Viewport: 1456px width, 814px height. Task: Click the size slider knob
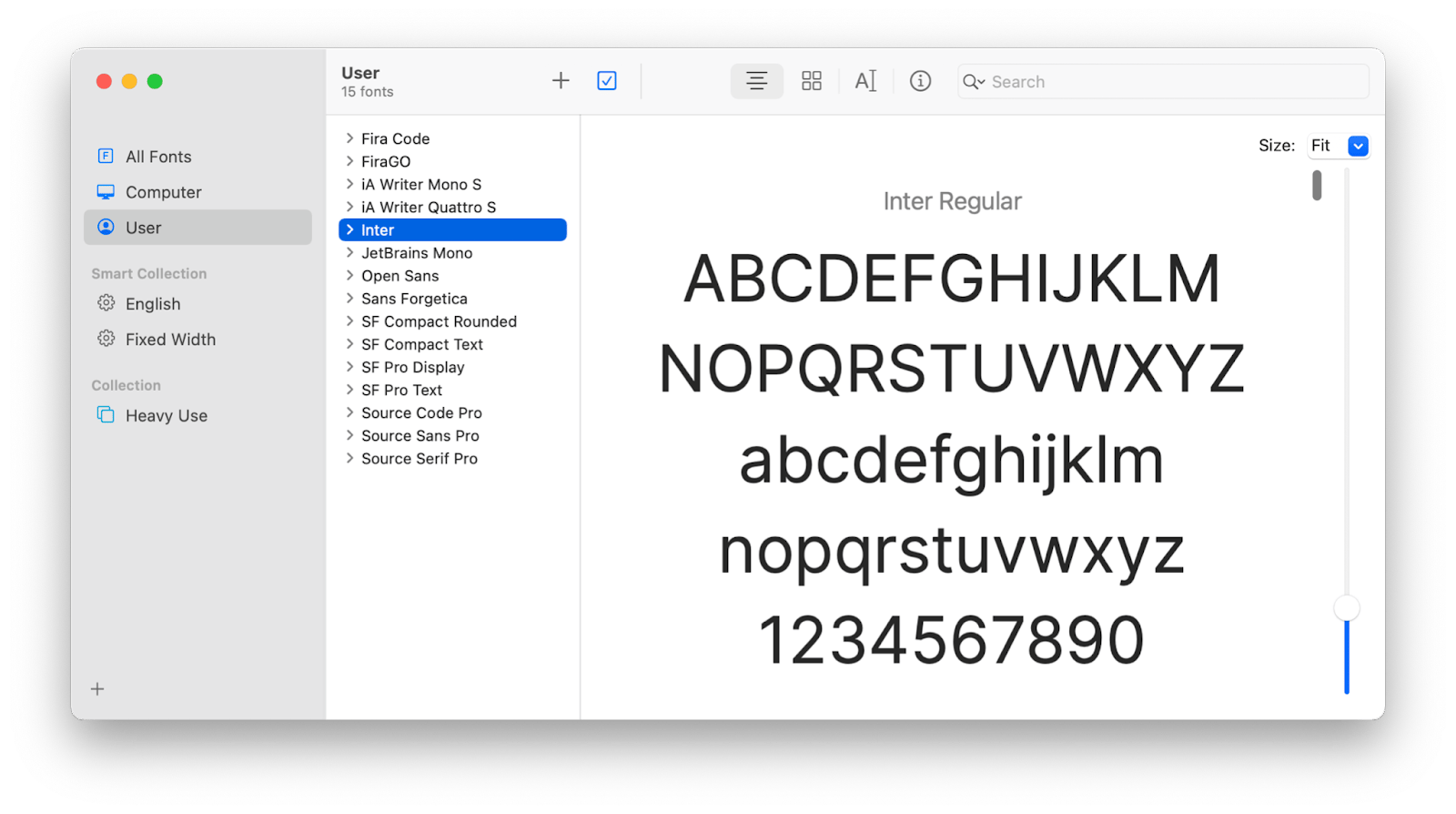[x=1347, y=608]
